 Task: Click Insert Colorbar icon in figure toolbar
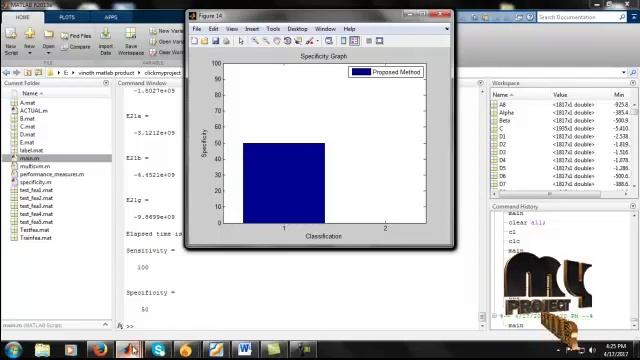pyautogui.click(x=343, y=41)
